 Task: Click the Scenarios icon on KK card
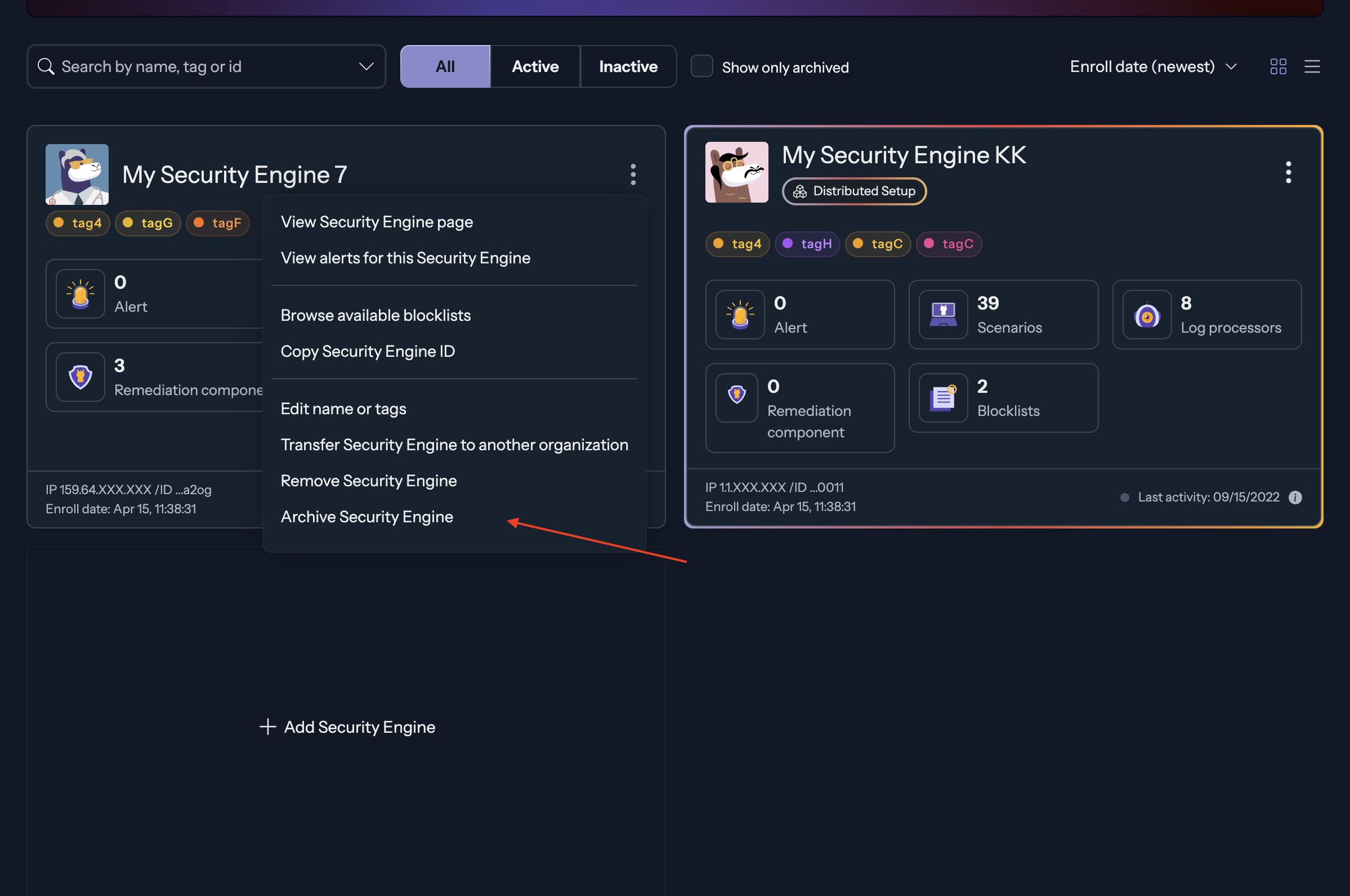click(942, 315)
